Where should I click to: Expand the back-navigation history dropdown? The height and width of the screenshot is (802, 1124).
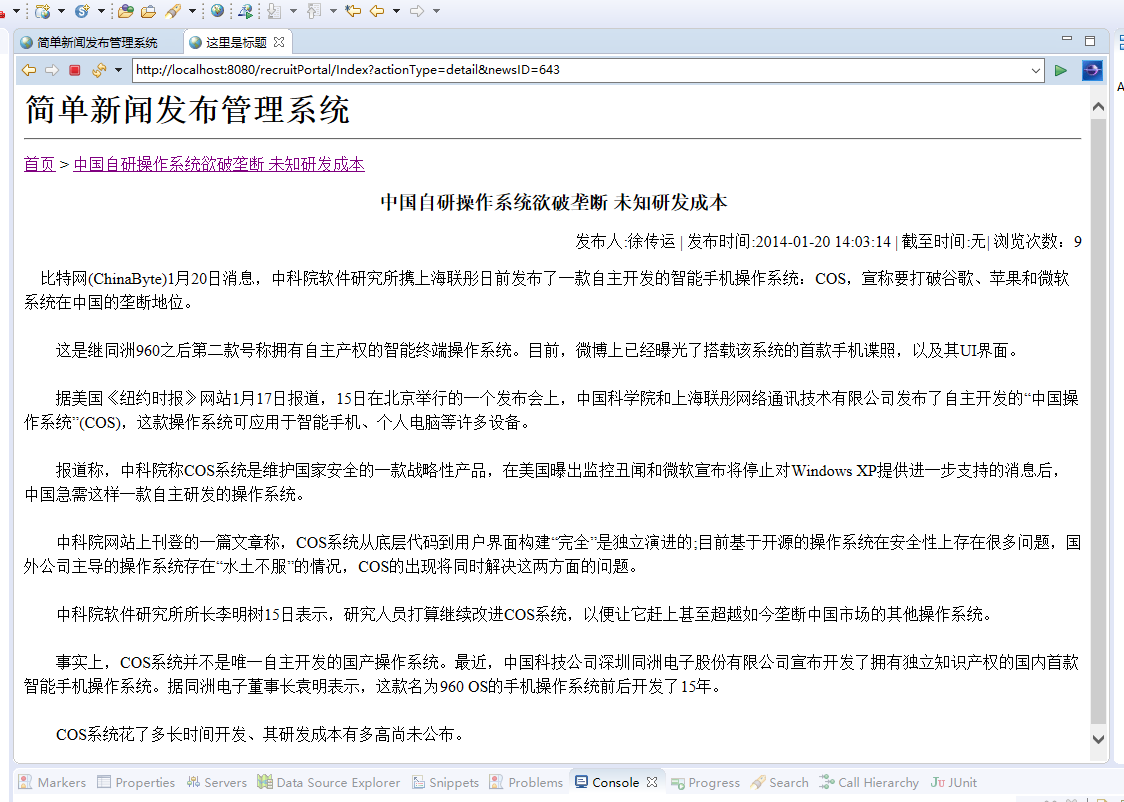coord(395,11)
